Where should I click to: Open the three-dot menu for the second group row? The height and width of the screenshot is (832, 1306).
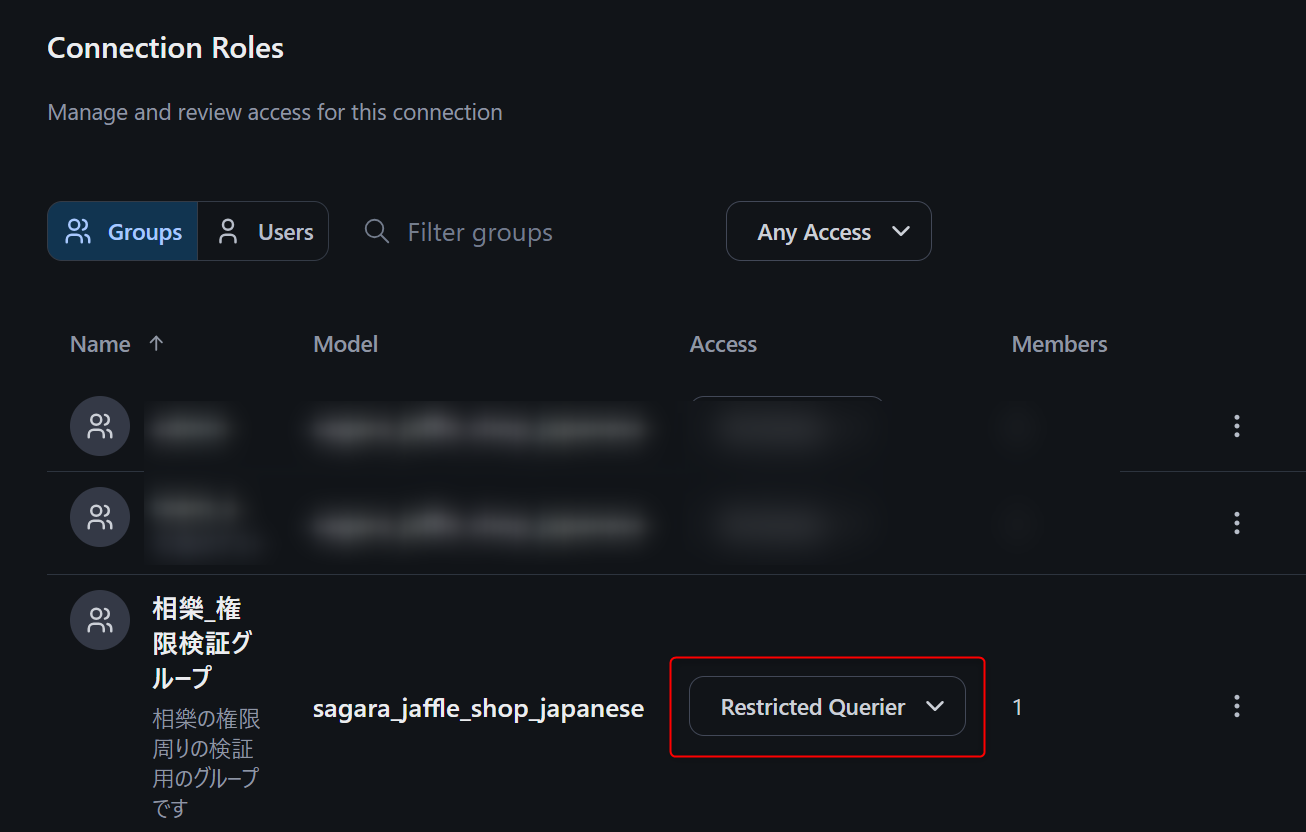tap(1237, 522)
